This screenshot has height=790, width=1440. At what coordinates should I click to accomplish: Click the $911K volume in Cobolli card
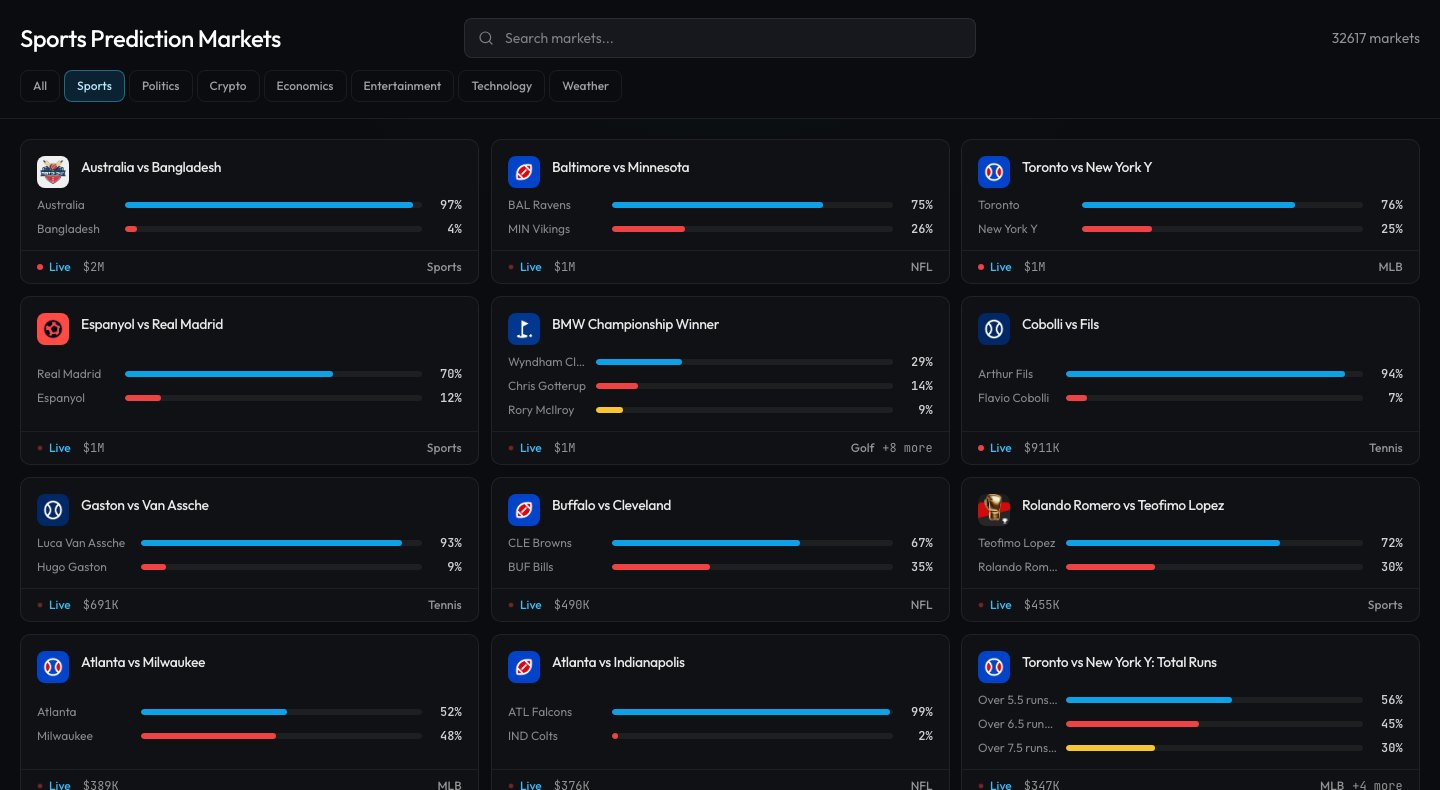(1041, 448)
